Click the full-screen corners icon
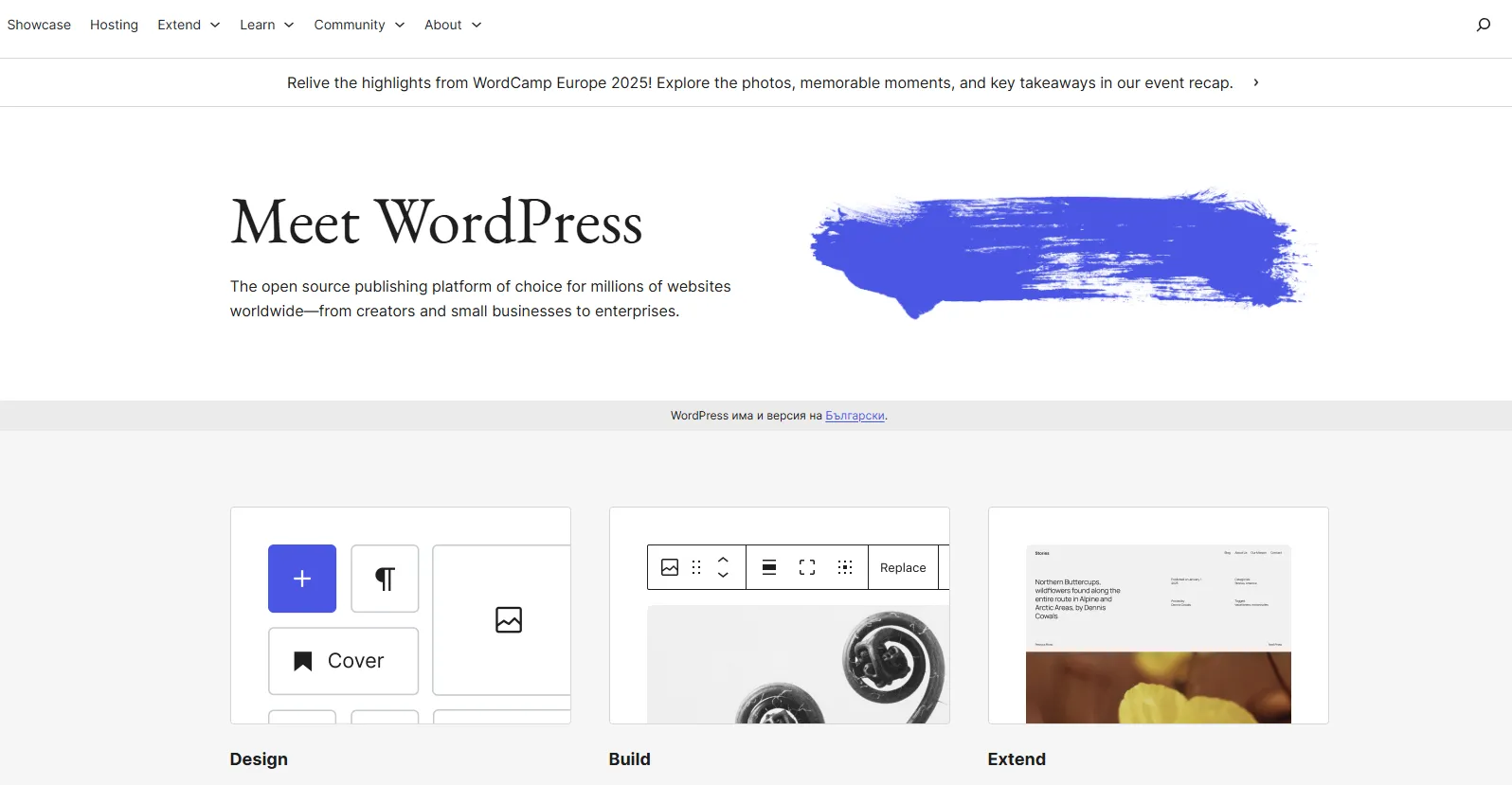Image resolution: width=1512 pixels, height=785 pixels. (807, 567)
